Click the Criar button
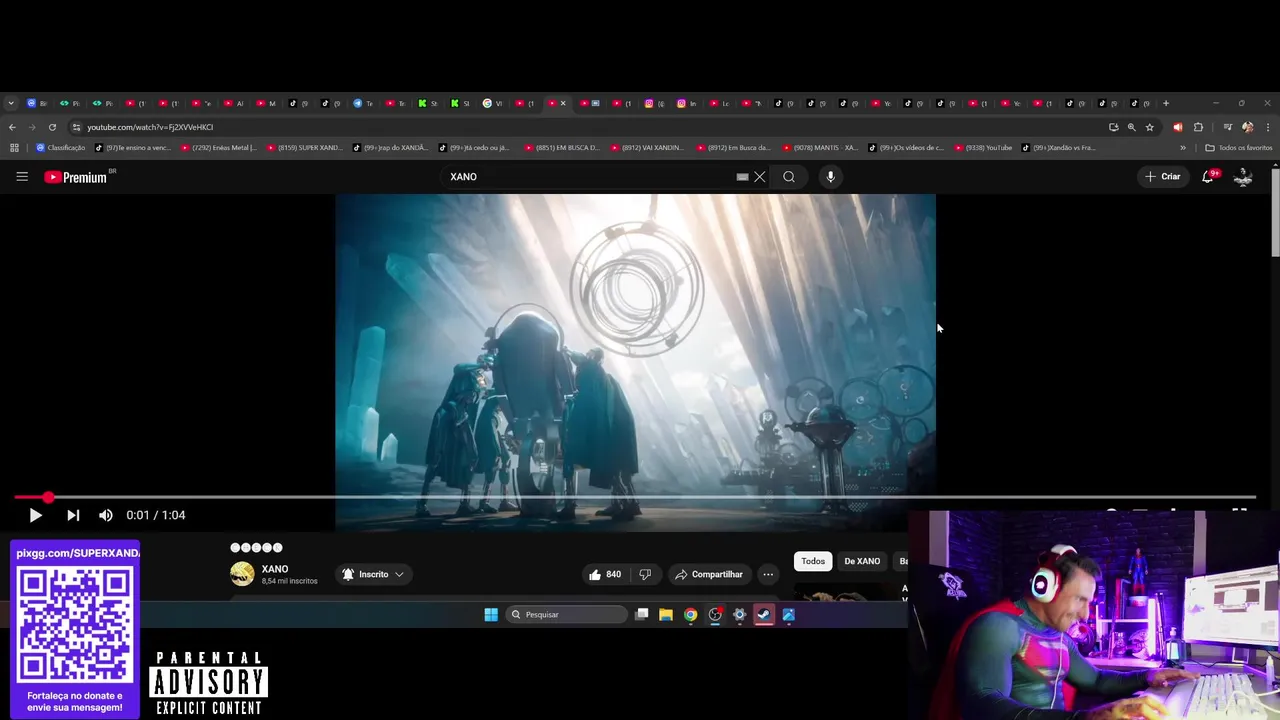This screenshot has width=1280, height=720. coord(1163,177)
